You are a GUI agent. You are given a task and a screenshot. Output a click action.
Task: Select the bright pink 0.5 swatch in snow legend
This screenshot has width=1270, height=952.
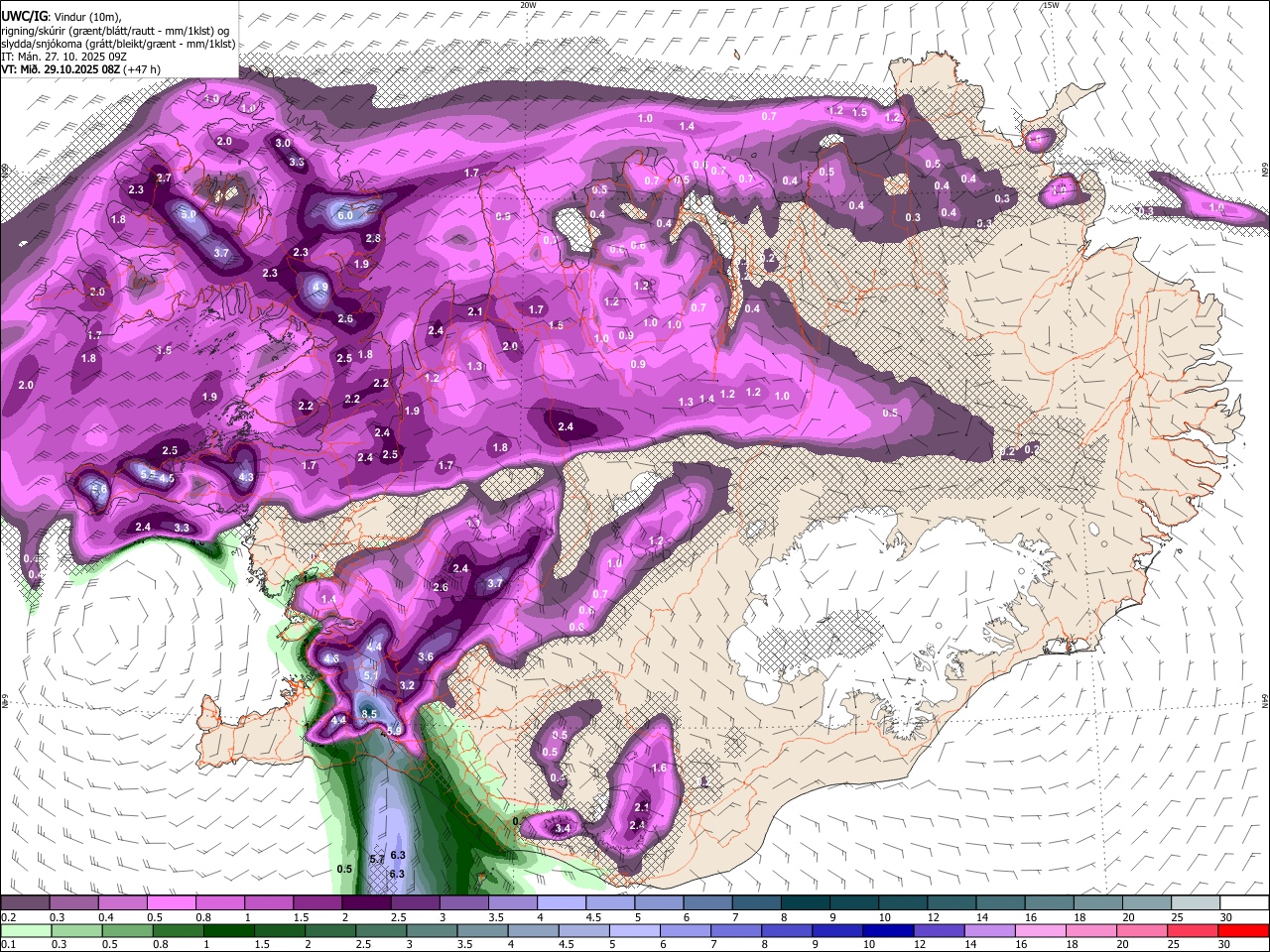tap(172, 903)
